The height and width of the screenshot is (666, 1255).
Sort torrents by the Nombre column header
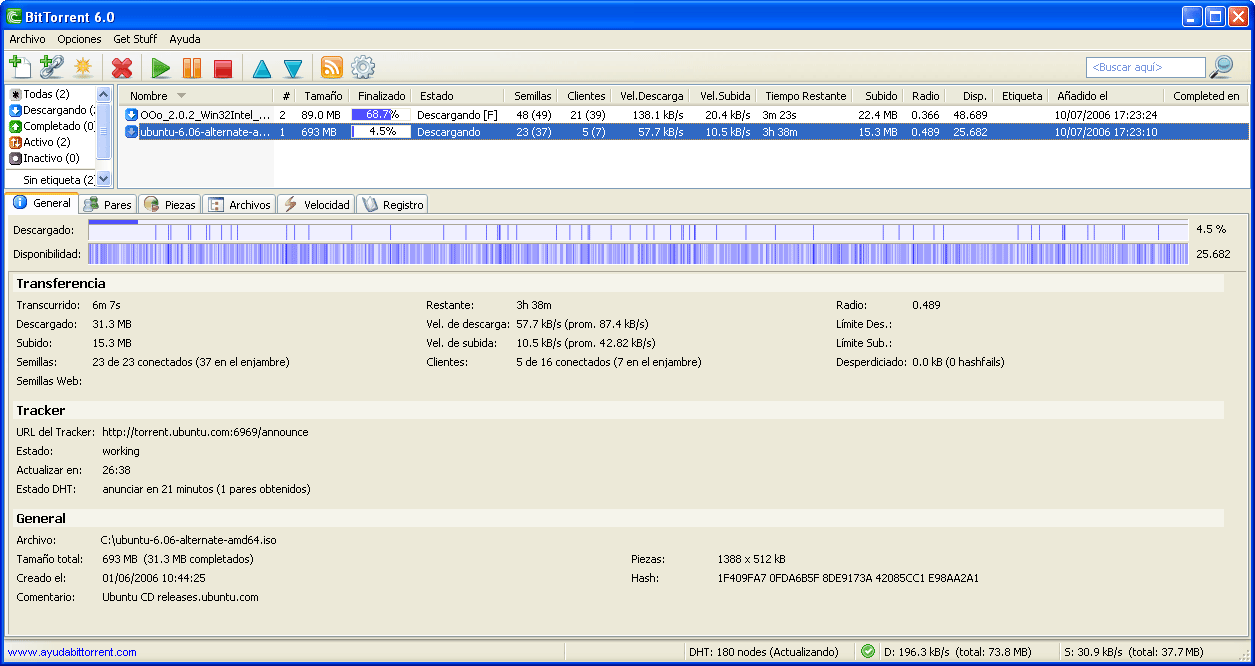coord(196,96)
